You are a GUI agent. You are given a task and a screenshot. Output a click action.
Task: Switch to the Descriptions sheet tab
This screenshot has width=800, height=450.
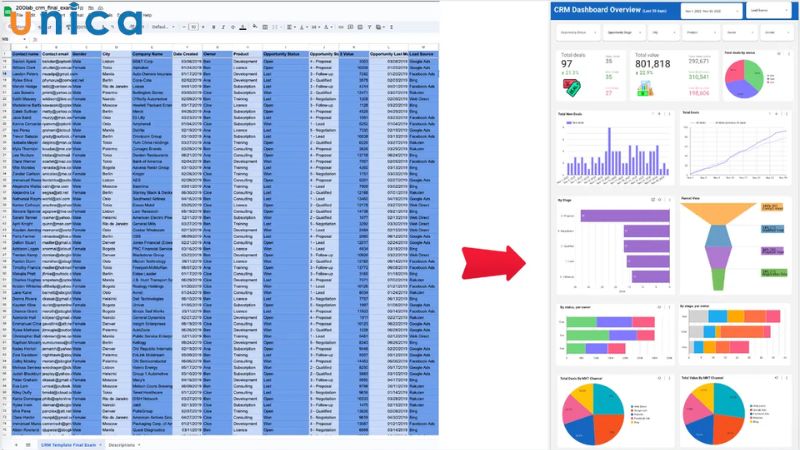[121, 445]
